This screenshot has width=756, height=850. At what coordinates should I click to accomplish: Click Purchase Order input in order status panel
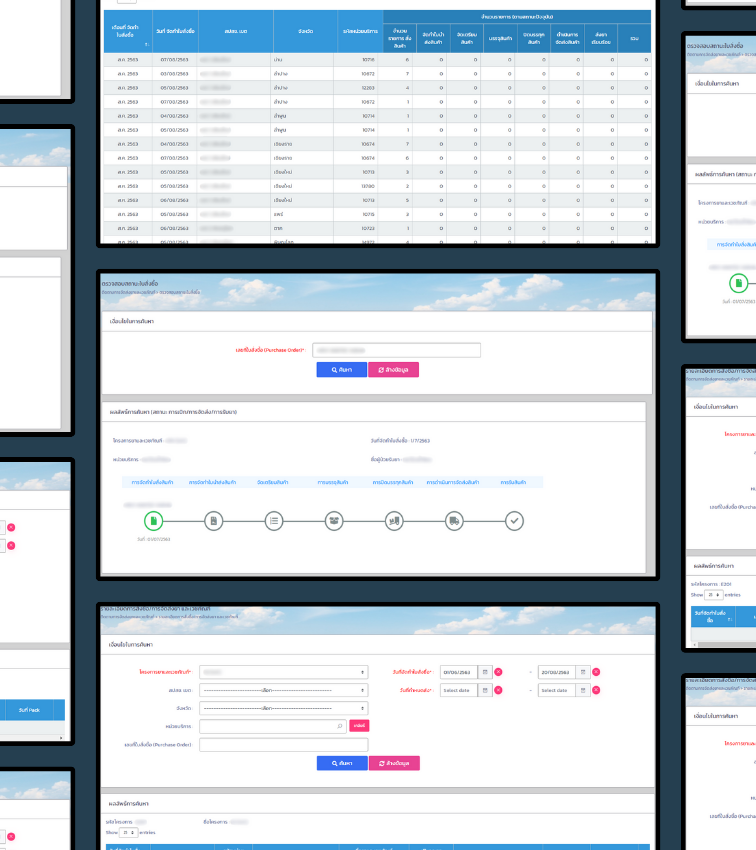[x=396, y=350]
